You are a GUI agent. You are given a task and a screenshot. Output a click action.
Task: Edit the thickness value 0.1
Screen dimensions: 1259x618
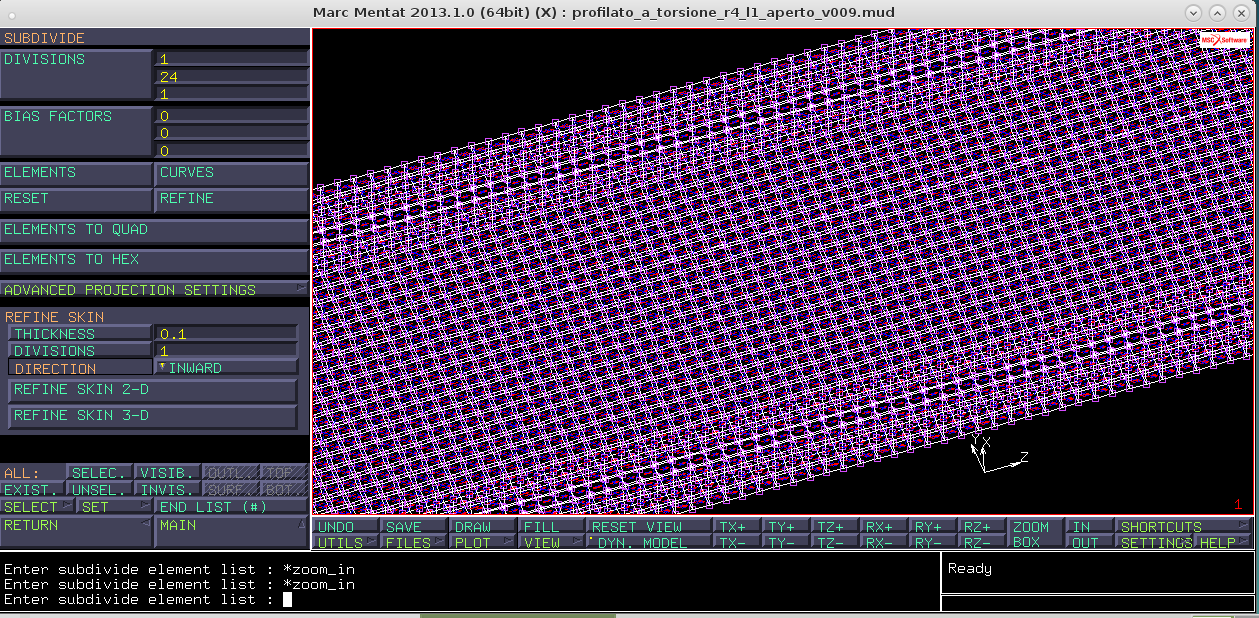tap(226, 334)
